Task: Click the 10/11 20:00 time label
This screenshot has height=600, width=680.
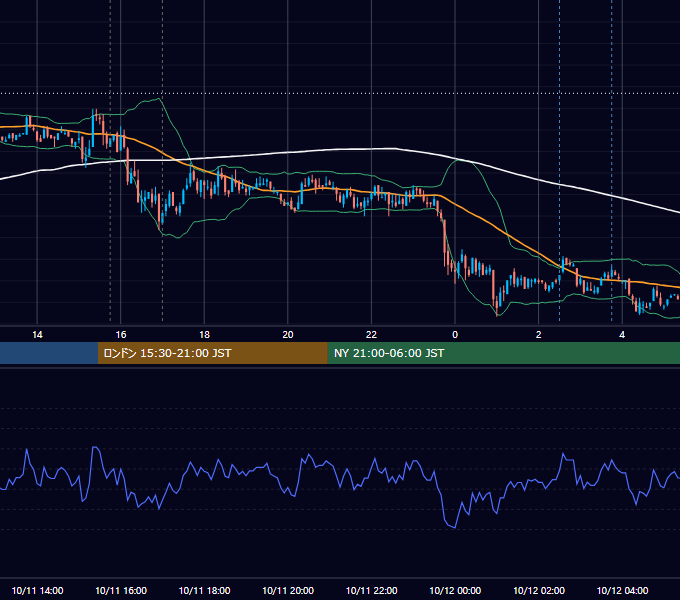Action: pyautogui.click(x=288, y=590)
